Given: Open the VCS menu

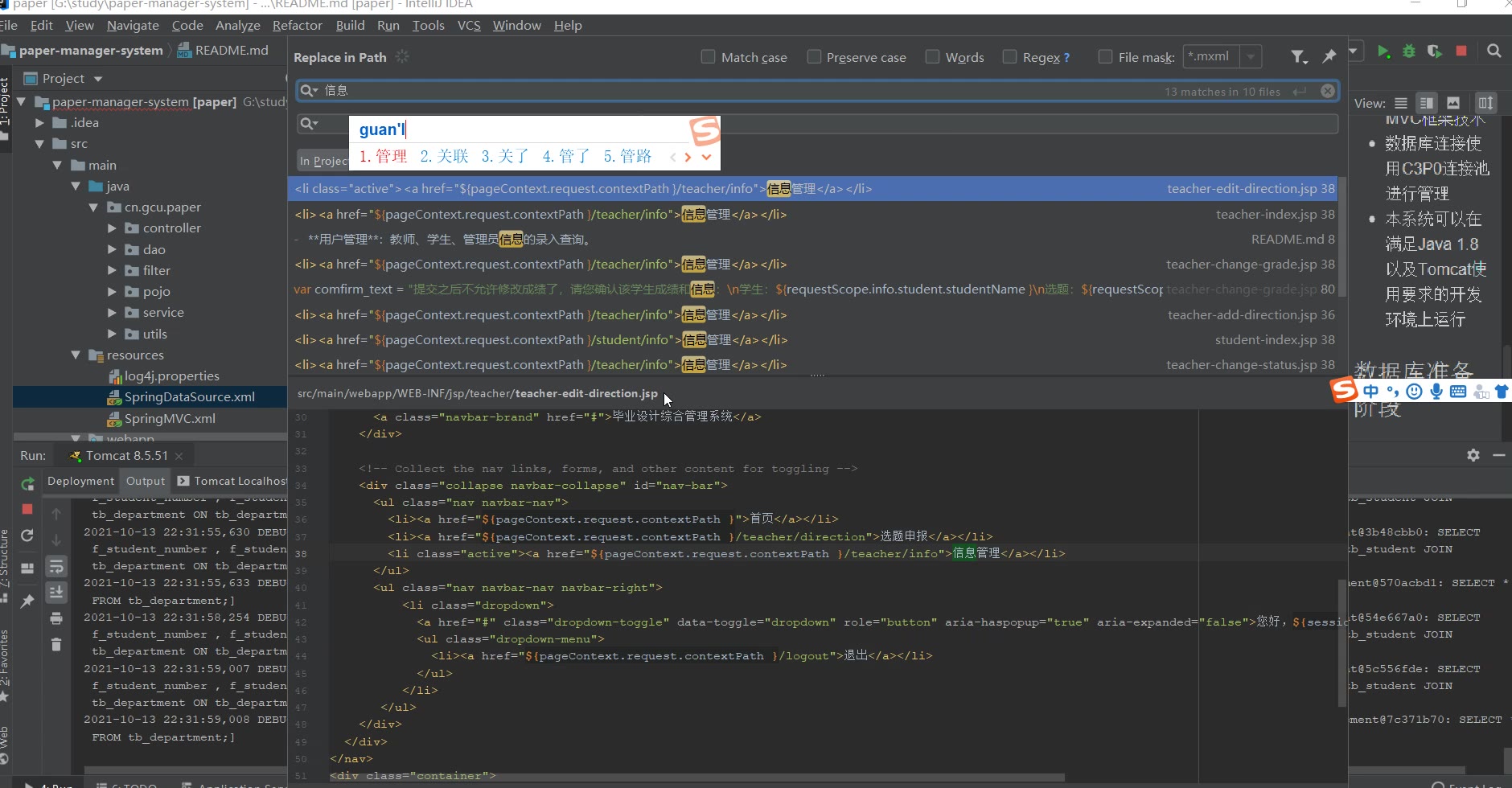Looking at the screenshot, I should [469, 26].
